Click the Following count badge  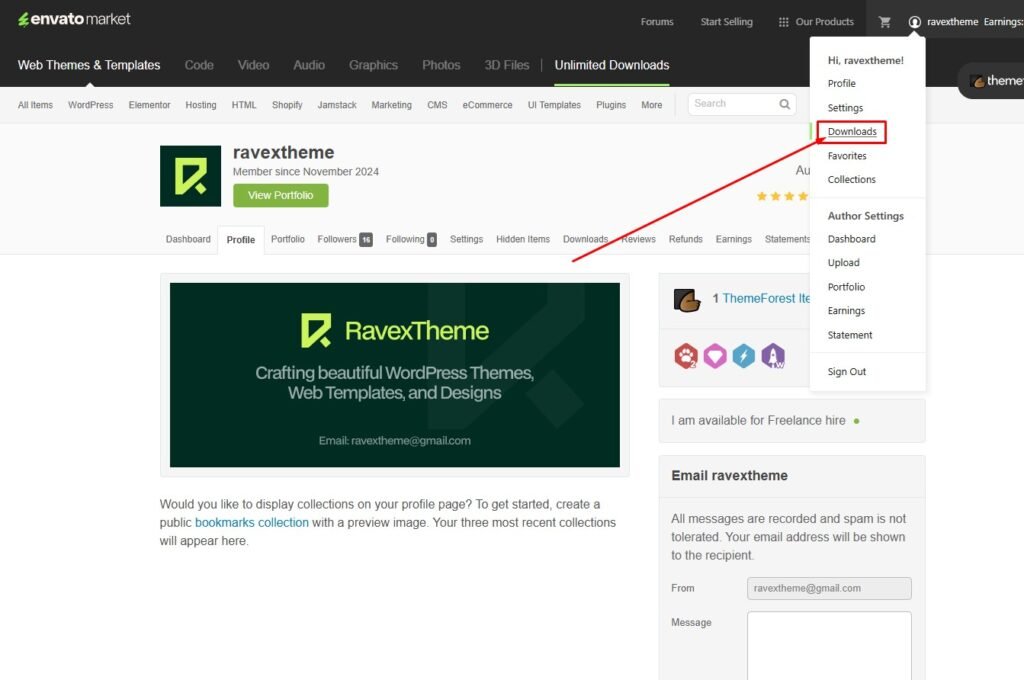click(432, 240)
